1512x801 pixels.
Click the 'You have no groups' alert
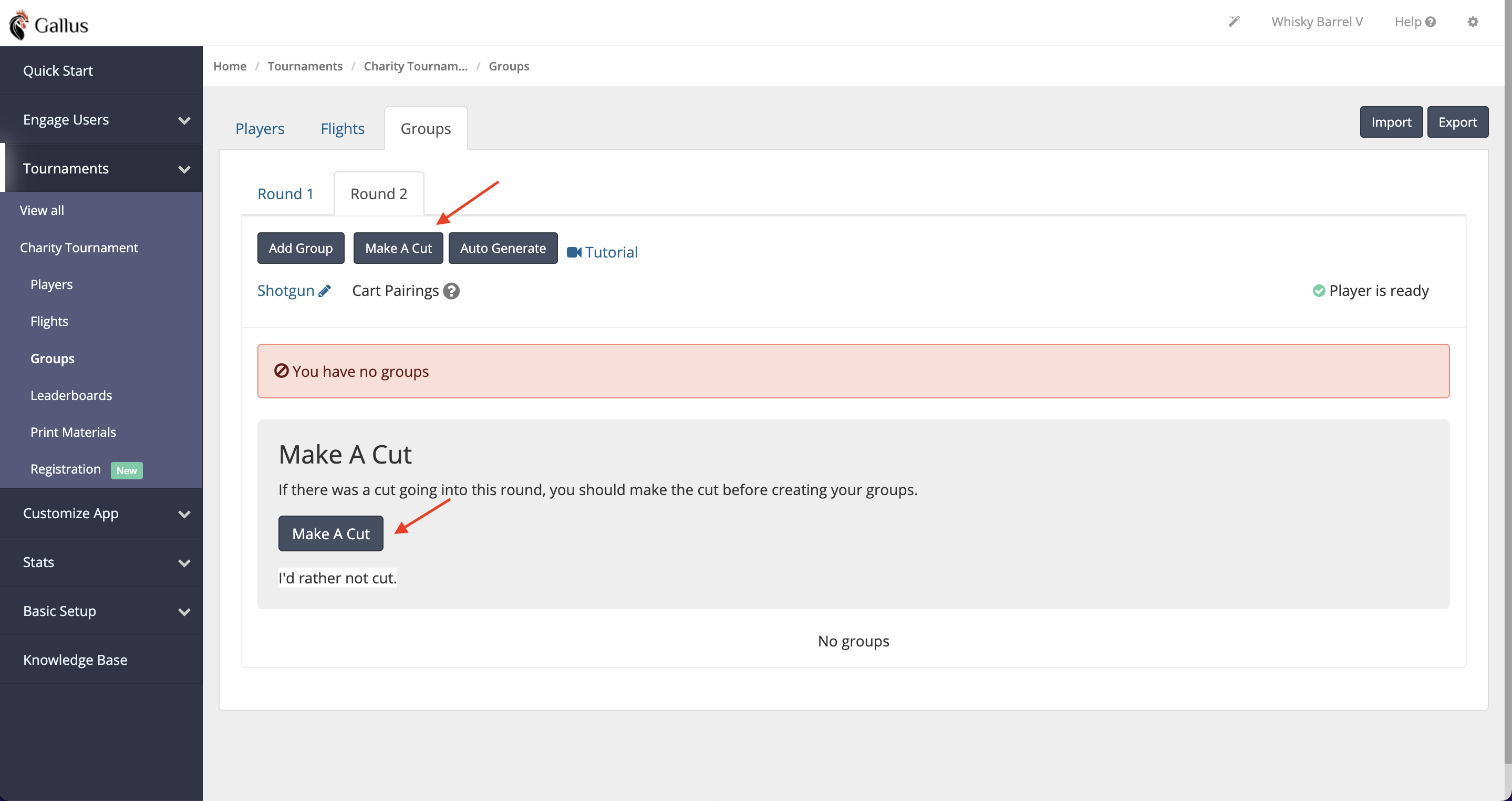(853, 371)
